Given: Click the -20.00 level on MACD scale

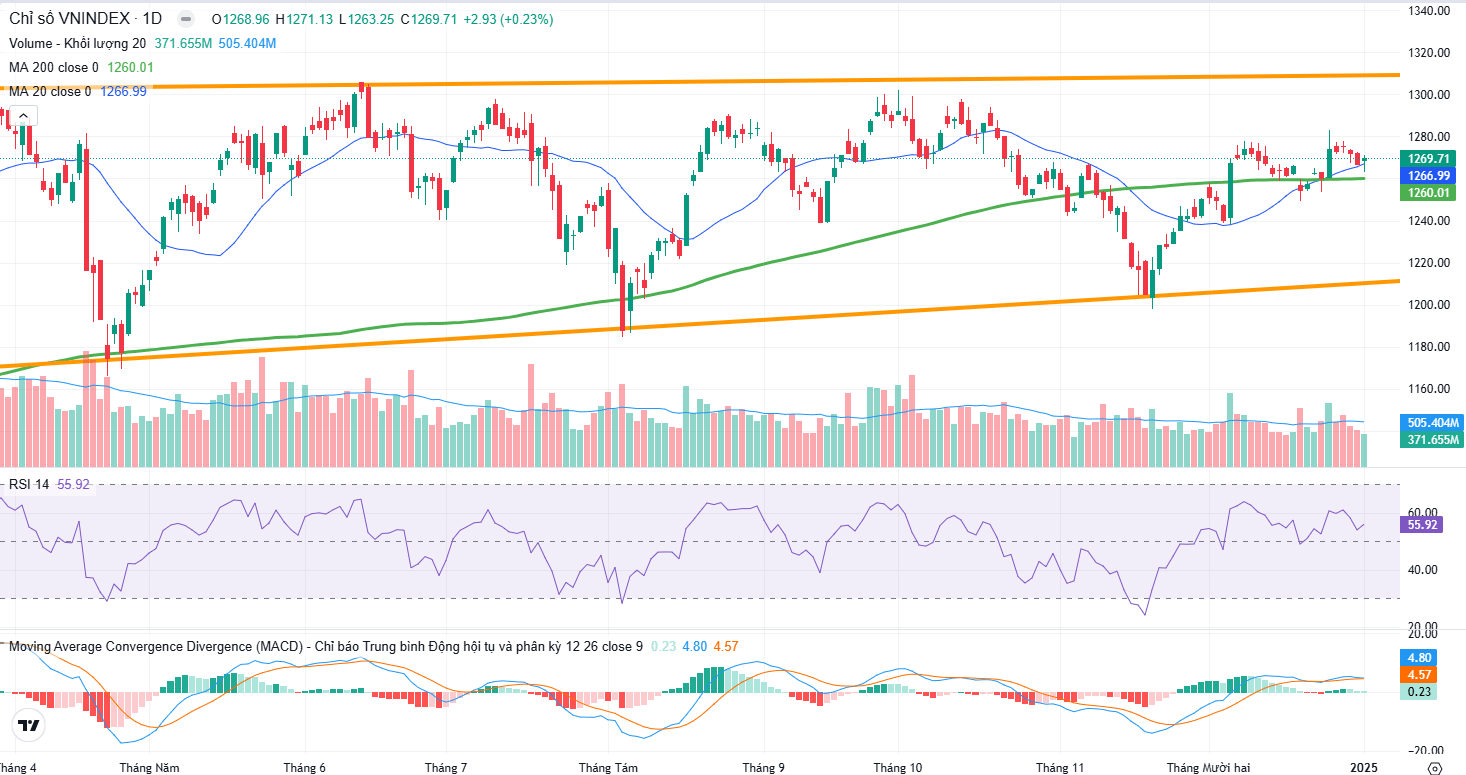Looking at the screenshot, I should point(1424,751).
